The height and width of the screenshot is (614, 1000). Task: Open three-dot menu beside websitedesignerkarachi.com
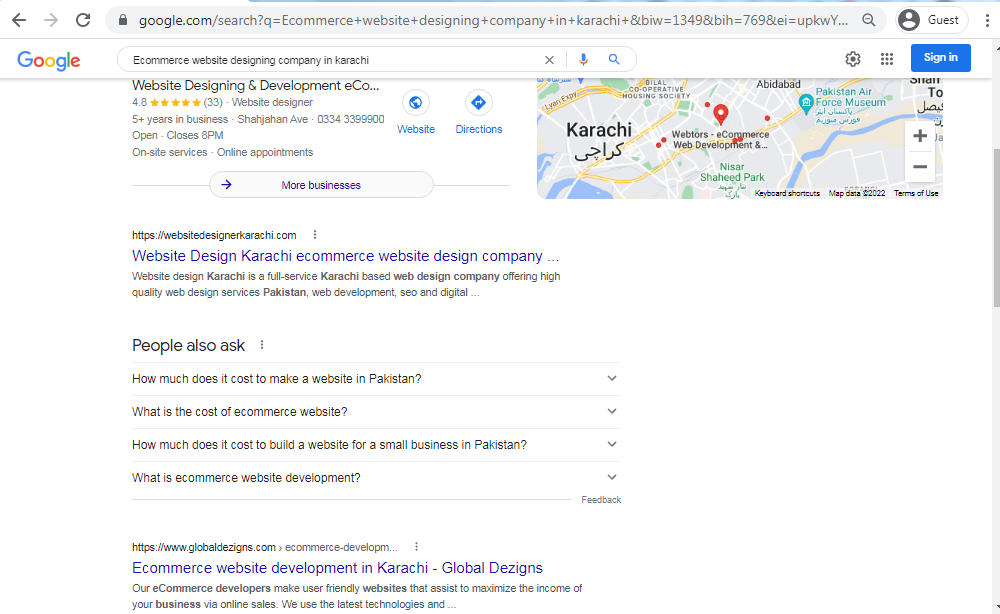[314, 235]
